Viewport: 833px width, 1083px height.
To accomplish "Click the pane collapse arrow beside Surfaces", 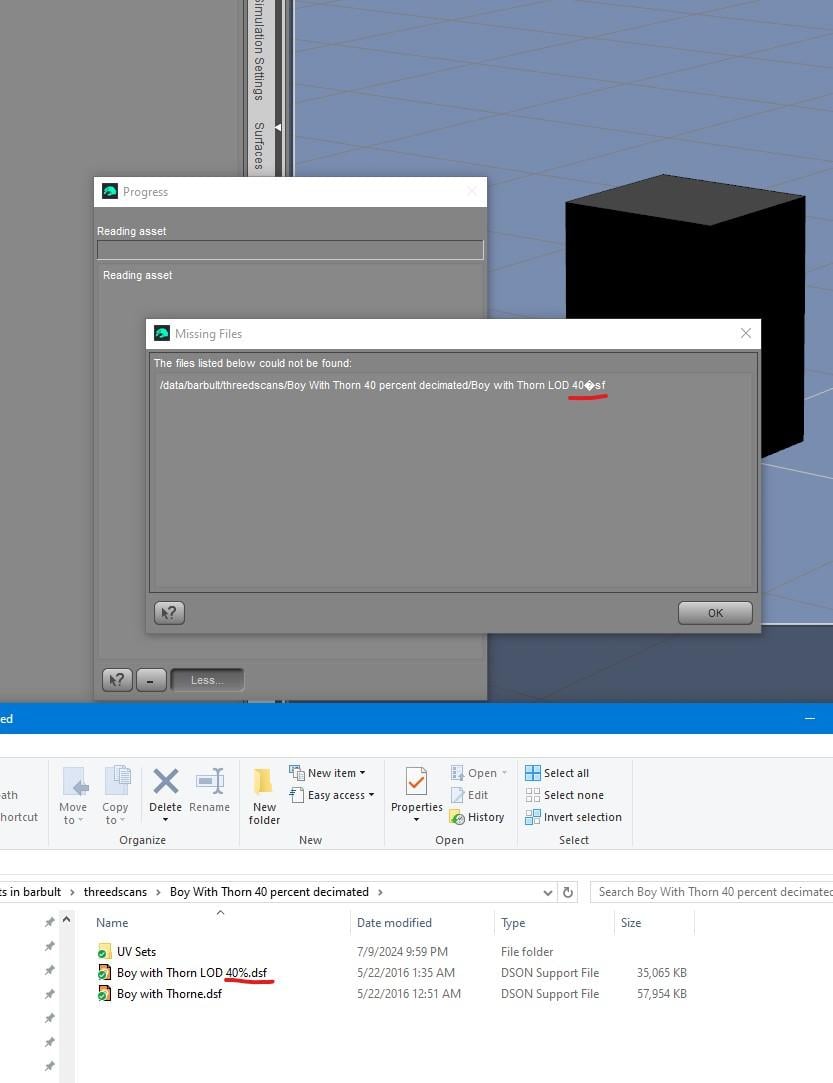I will point(278,127).
